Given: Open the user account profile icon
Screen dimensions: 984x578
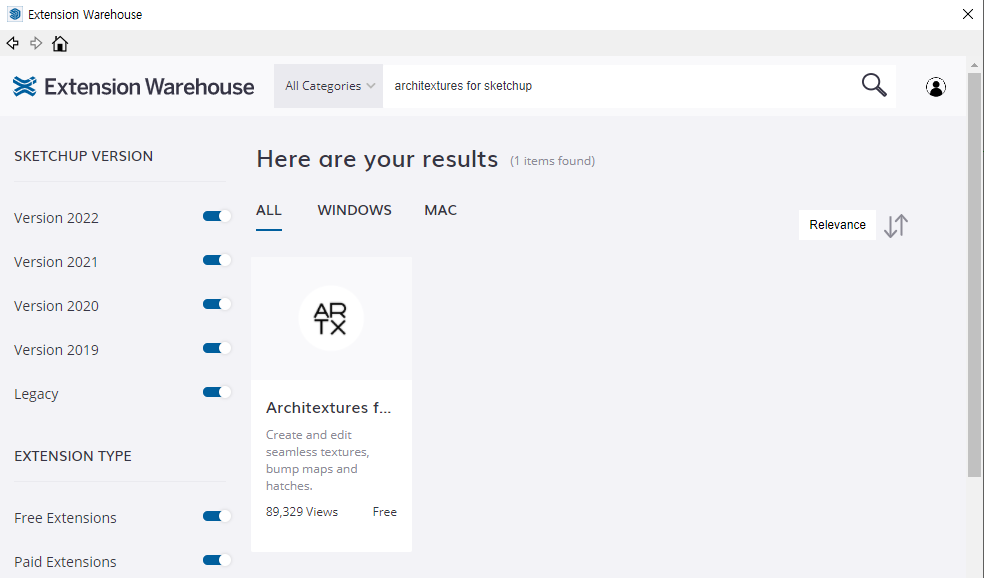Looking at the screenshot, I should tap(936, 87).
